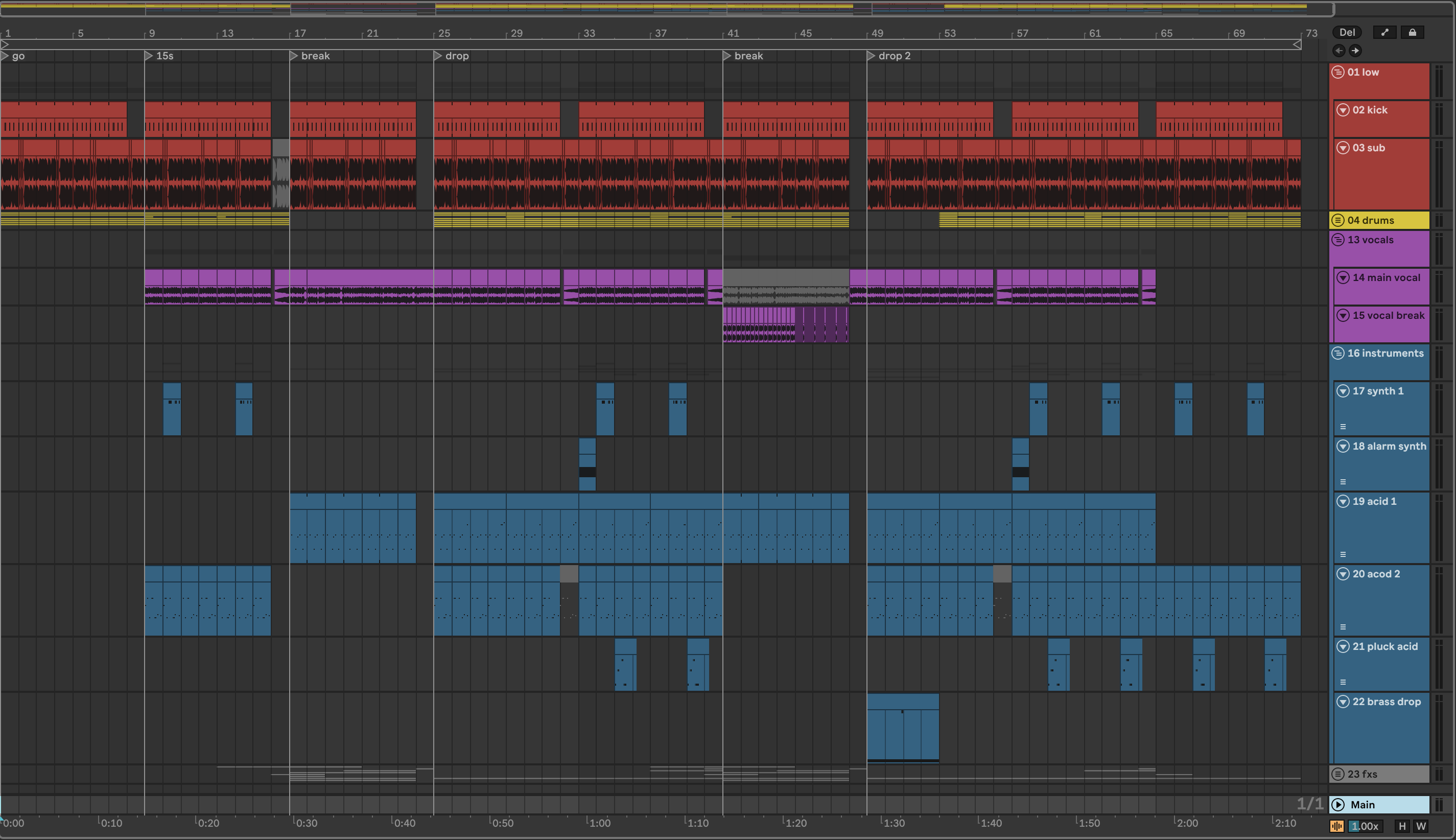Jump to the drop 2 locator

[872, 56]
